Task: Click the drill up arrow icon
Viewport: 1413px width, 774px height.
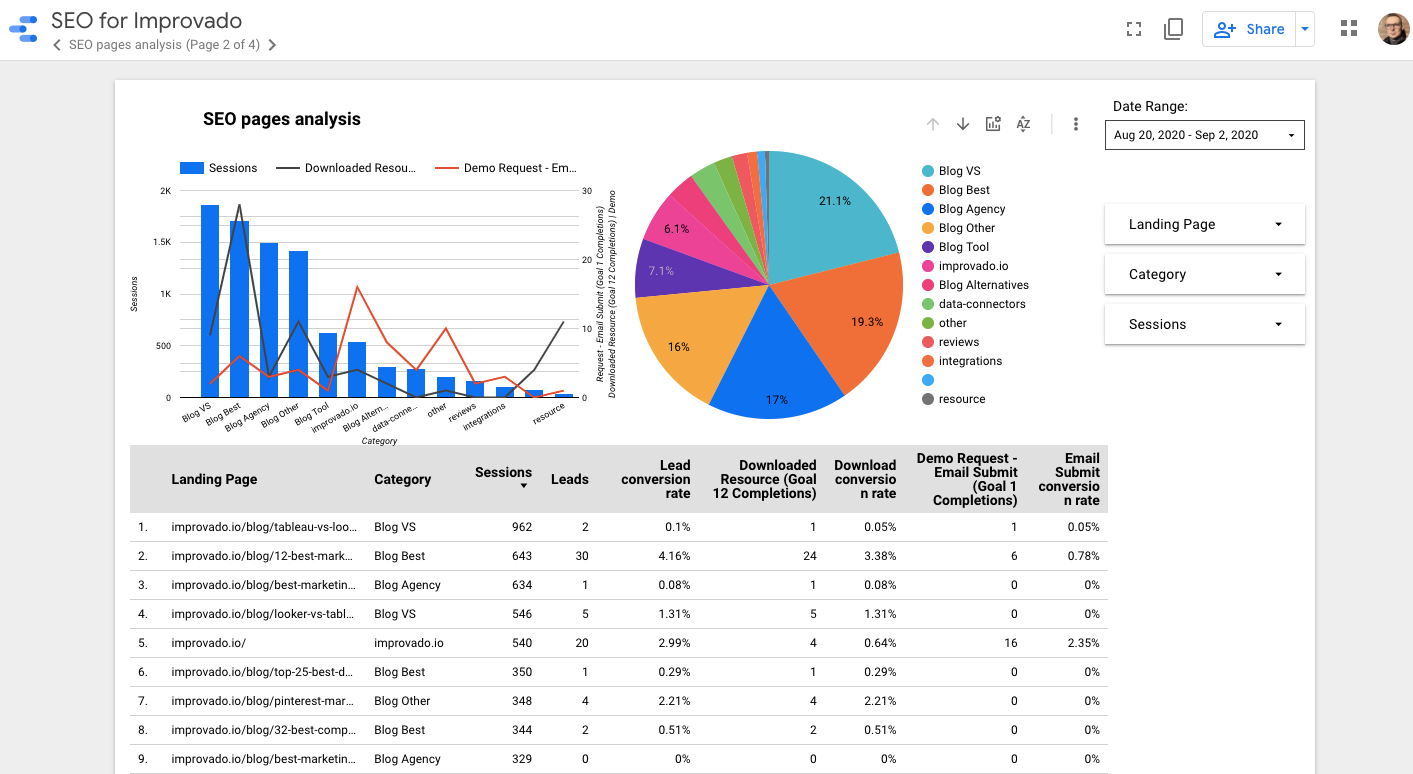Action: click(x=933, y=124)
